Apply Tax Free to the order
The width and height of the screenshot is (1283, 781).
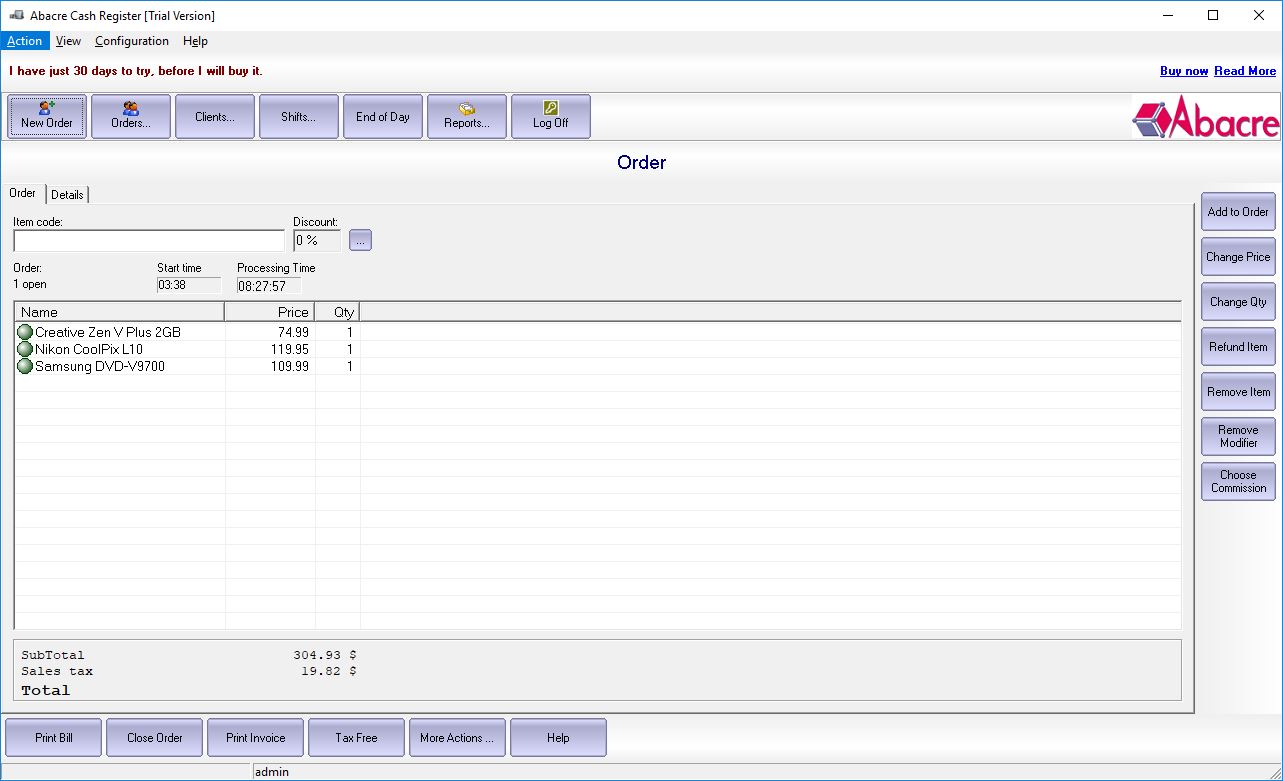[356, 737]
